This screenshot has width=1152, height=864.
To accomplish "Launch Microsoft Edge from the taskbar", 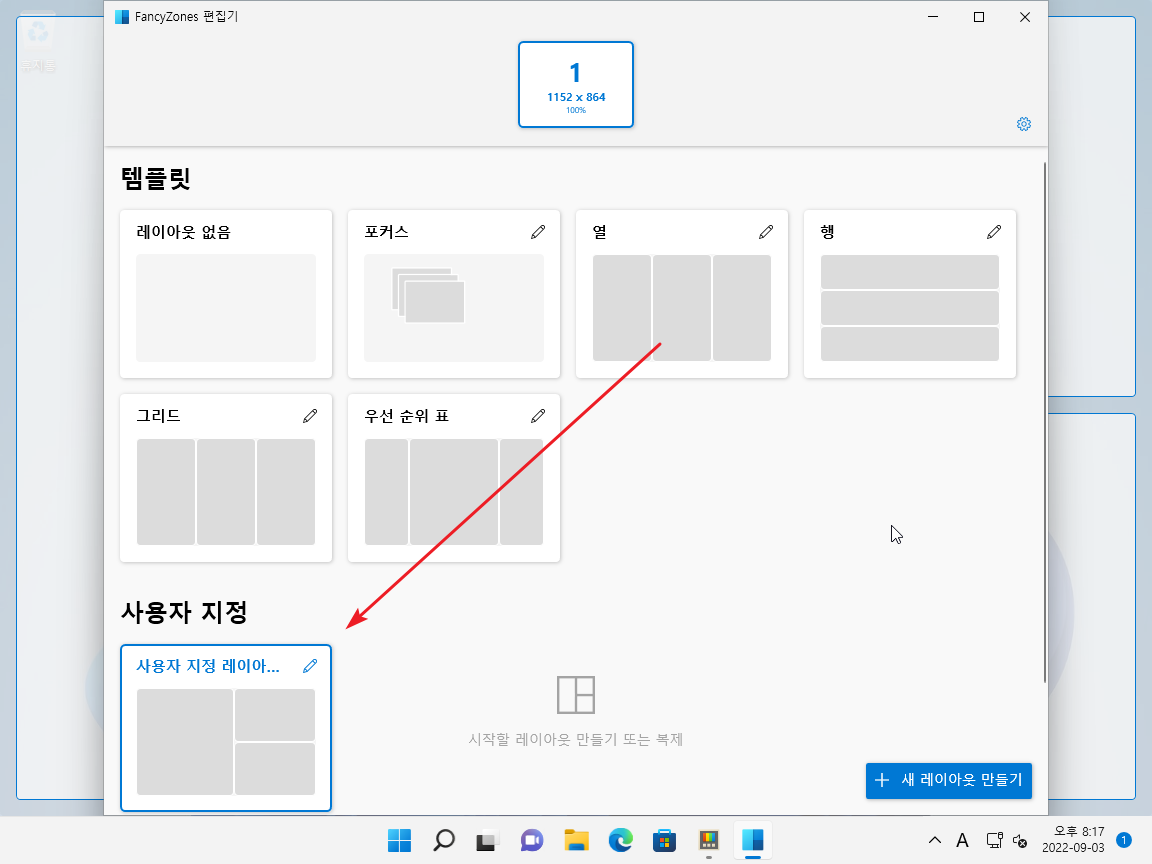I will 620,840.
